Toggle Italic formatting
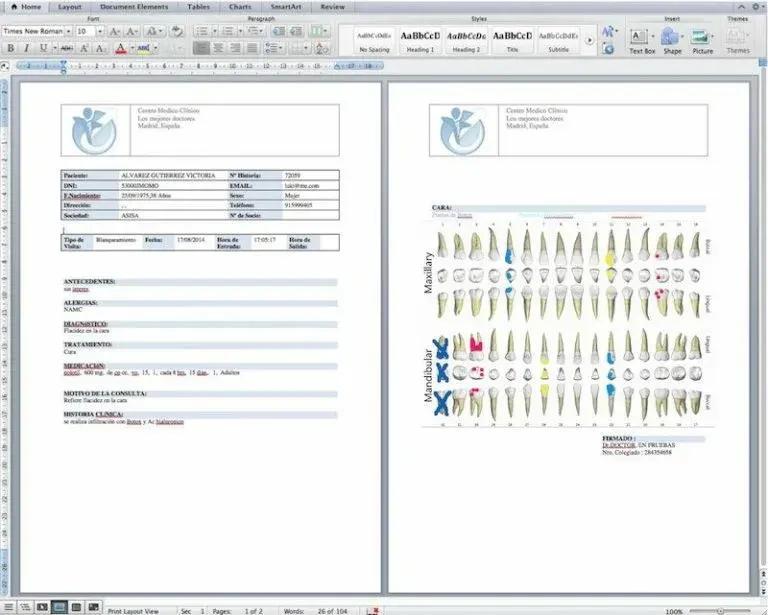The image size is (768, 615). click(x=26, y=48)
